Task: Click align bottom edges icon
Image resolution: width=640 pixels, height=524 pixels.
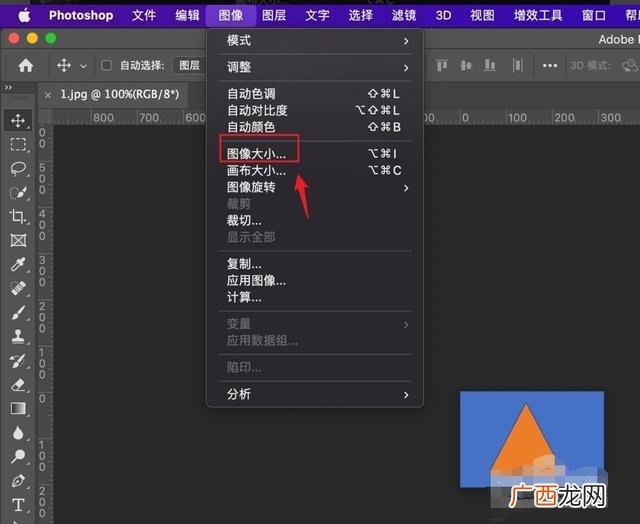Action: [x=489, y=65]
